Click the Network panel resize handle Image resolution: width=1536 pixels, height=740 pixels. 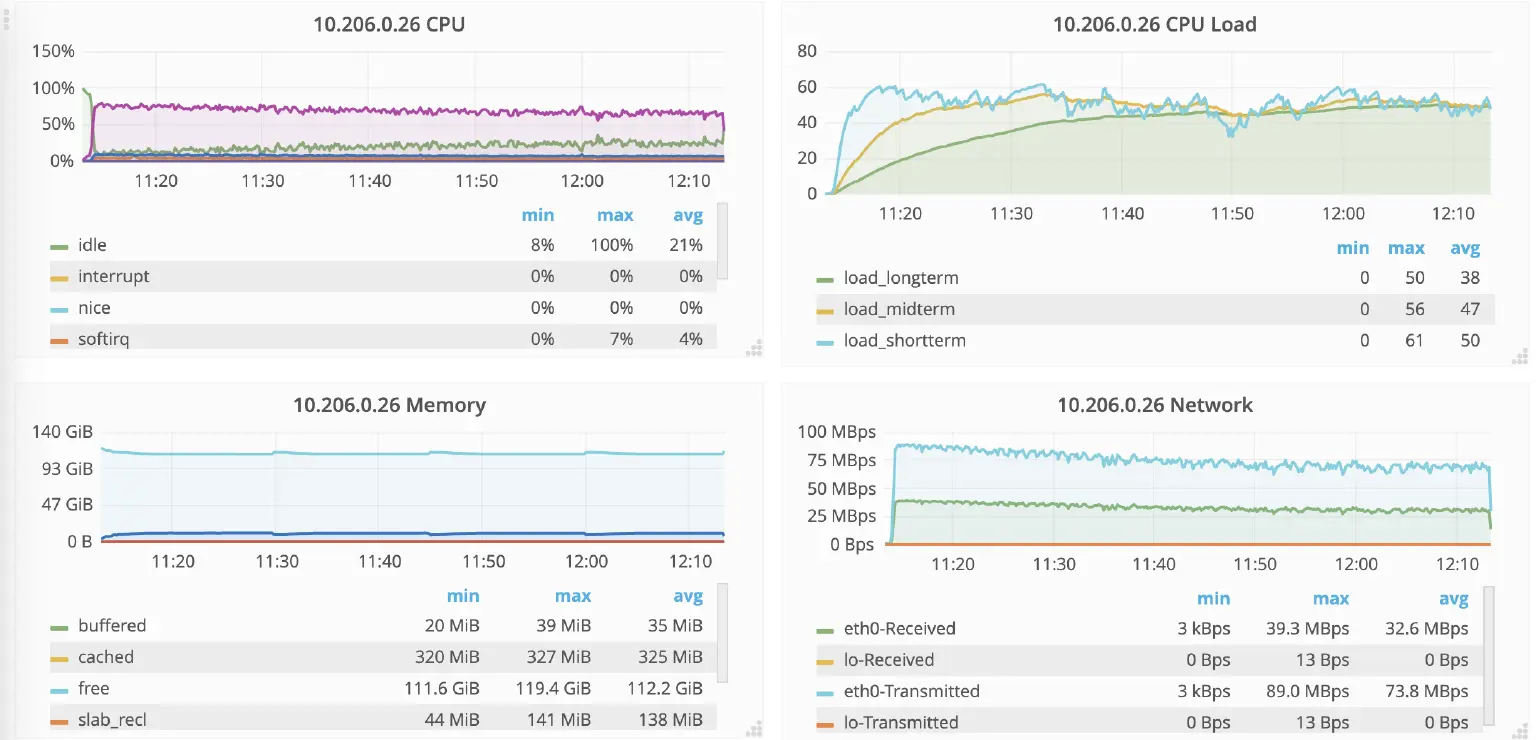[1520, 729]
